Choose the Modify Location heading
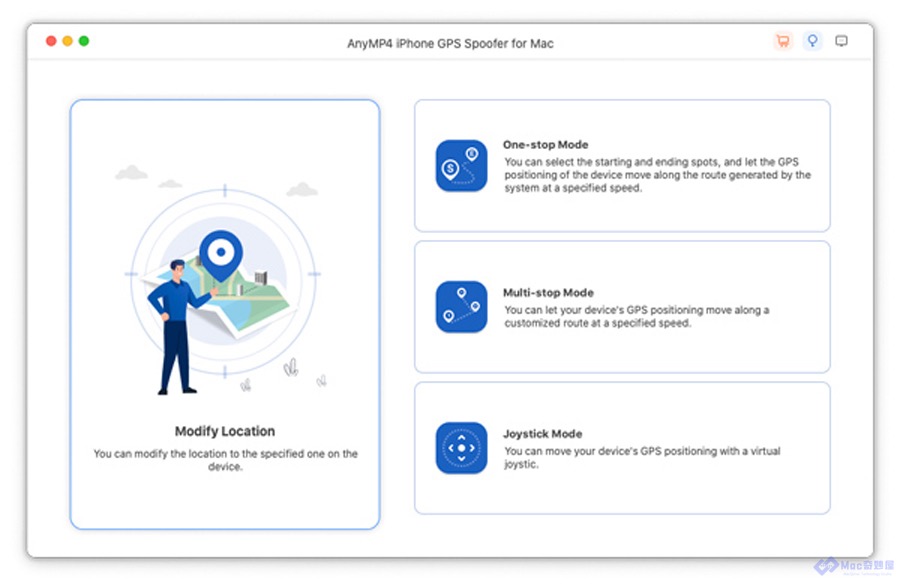Image resolution: width=900 pixels, height=587 pixels. pos(225,431)
